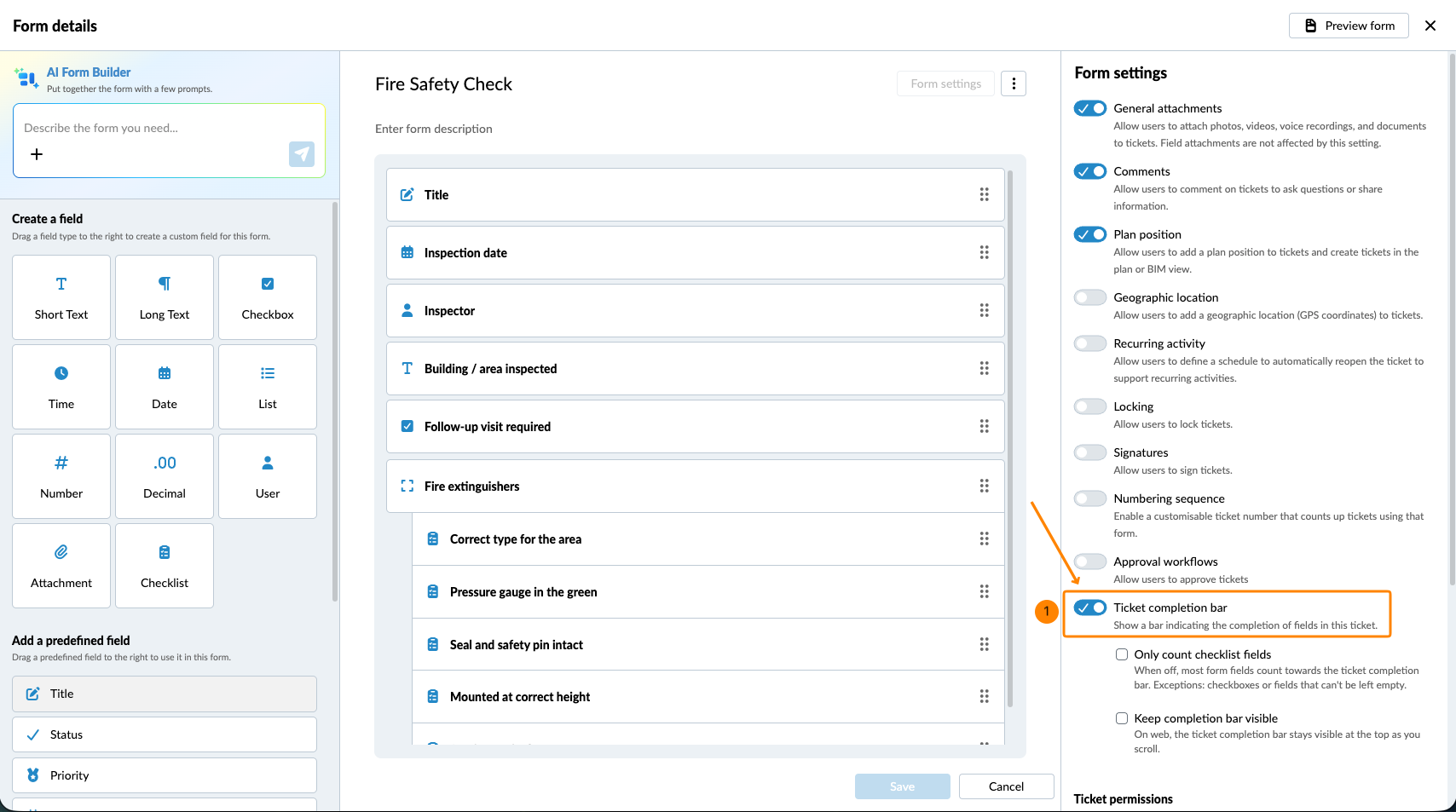Screen dimensions: 1456x812
Task: Enable the Geographic location toggle
Action: (x=1090, y=297)
